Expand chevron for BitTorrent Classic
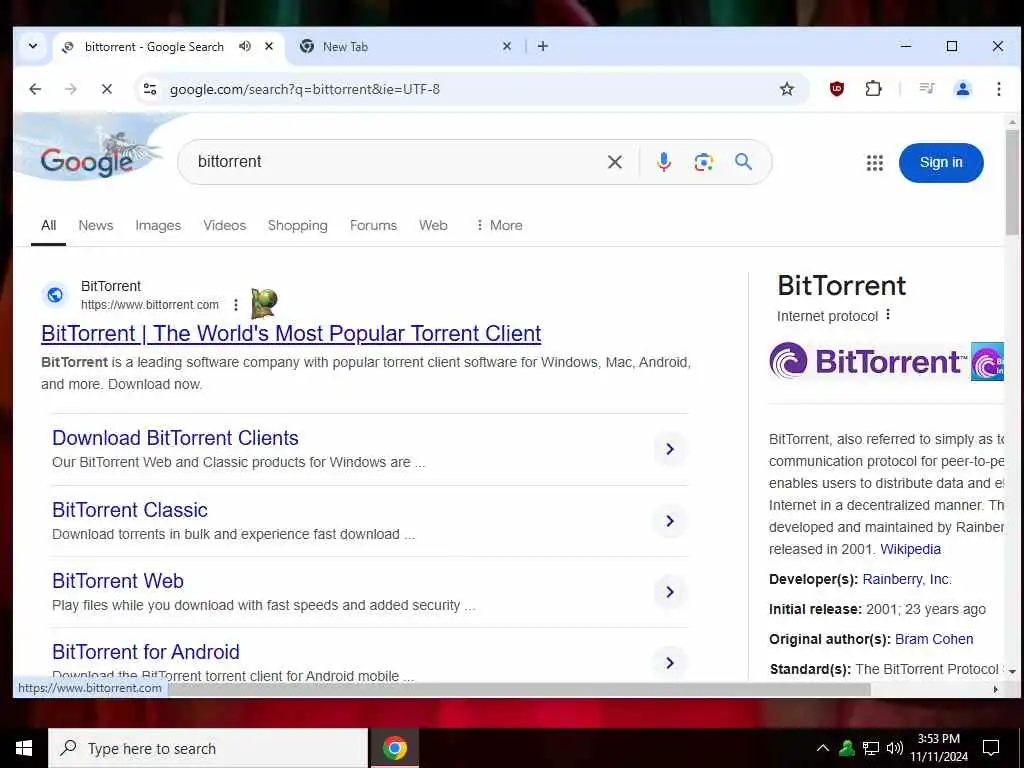The image size is (1024, 768). point(670,521)
